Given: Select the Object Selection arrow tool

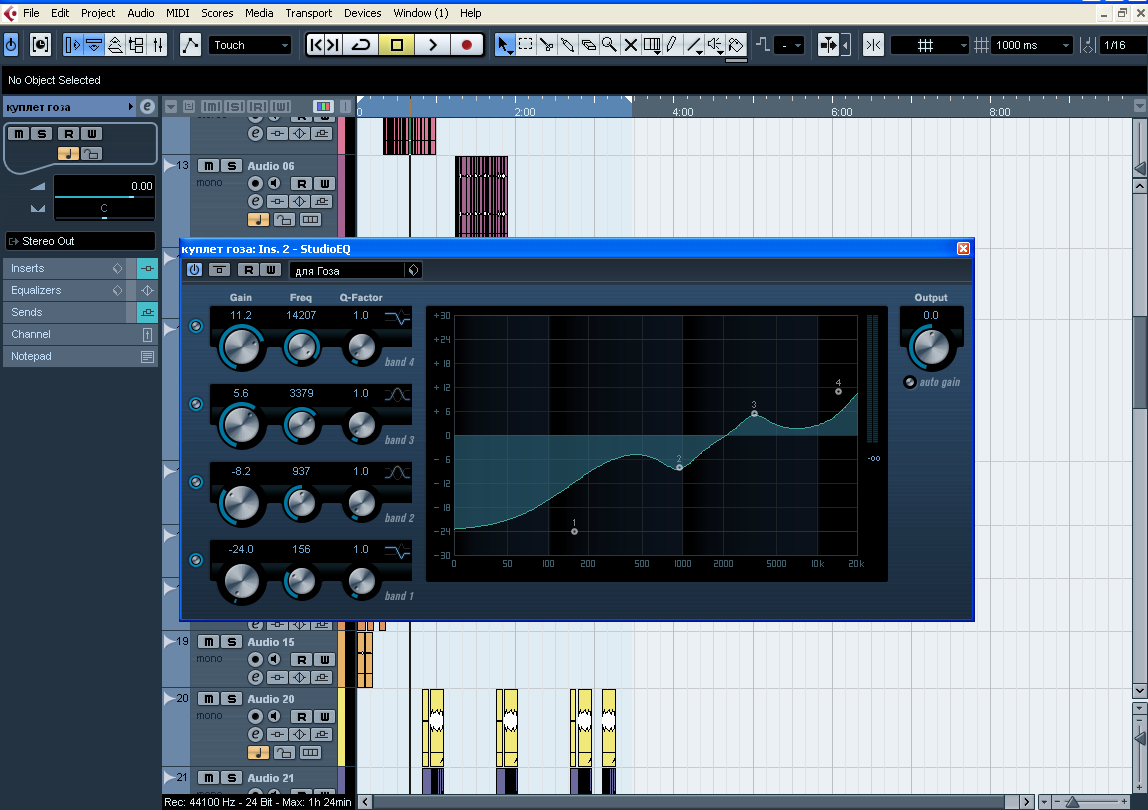Looking at the screenshot, I should tap(504, 45).
